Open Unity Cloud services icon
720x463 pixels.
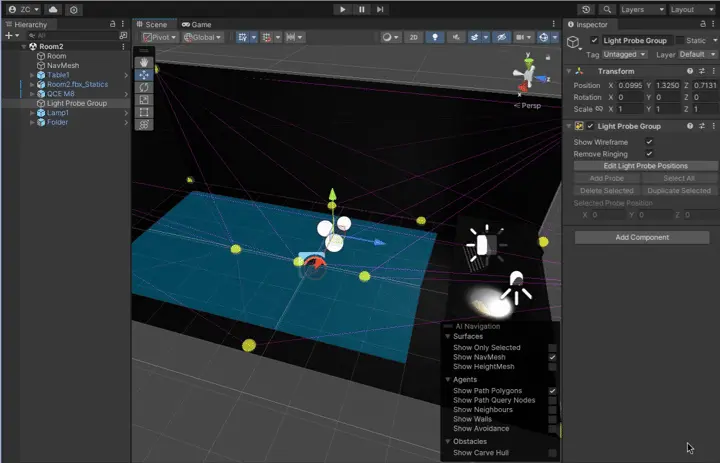53,9
